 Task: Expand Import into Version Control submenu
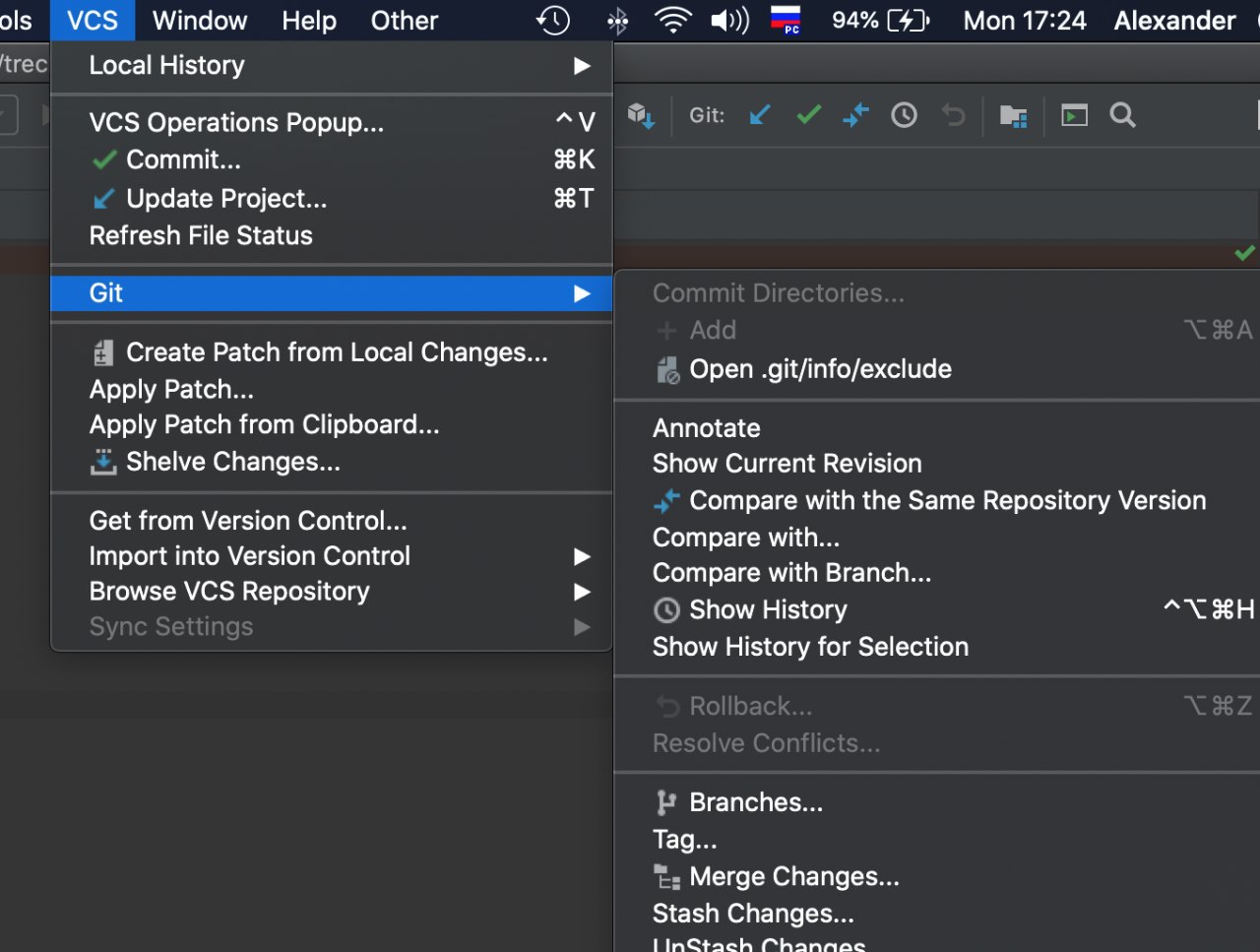point(332,556)
